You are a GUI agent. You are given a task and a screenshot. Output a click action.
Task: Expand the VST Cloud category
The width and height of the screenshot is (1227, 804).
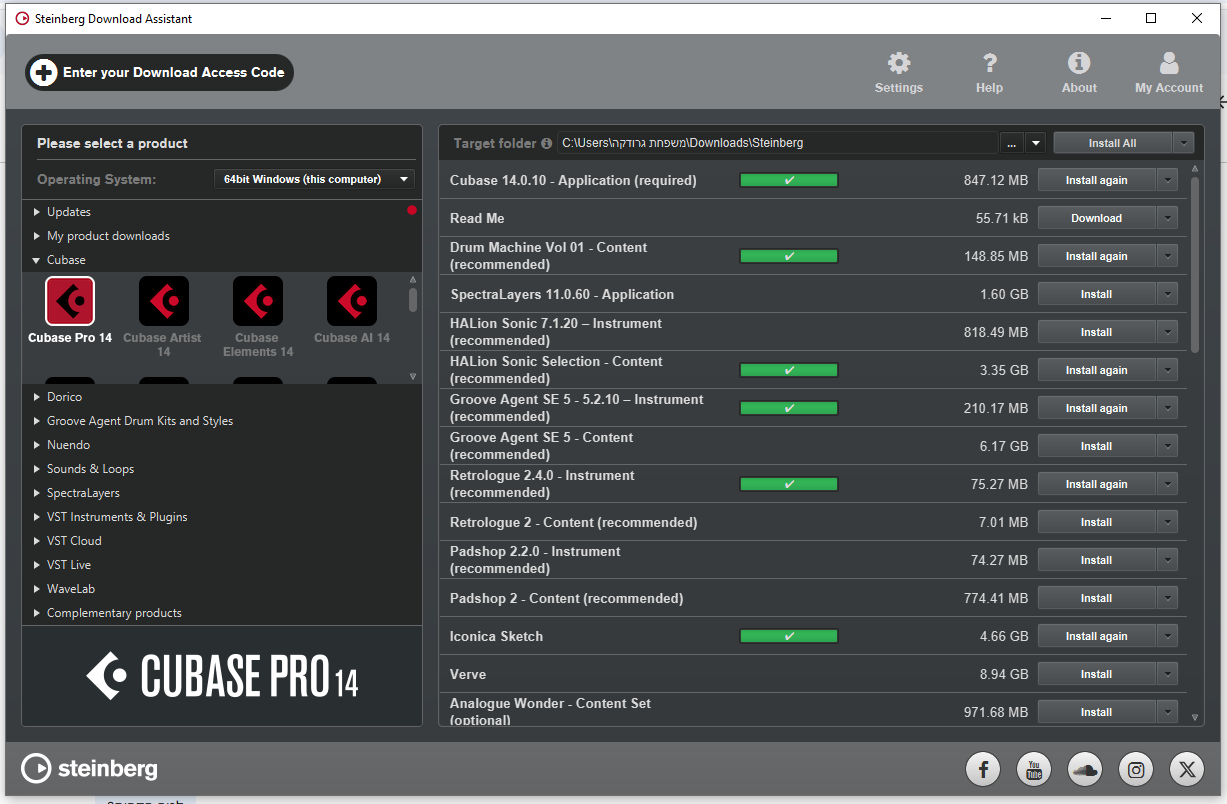pos(37,541)
